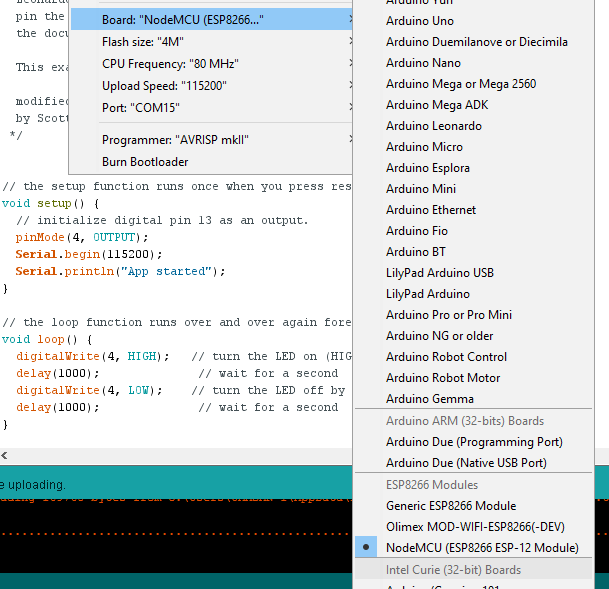
Task: Choose LilyPad Arduino USB board
Action: pos(474,273)
